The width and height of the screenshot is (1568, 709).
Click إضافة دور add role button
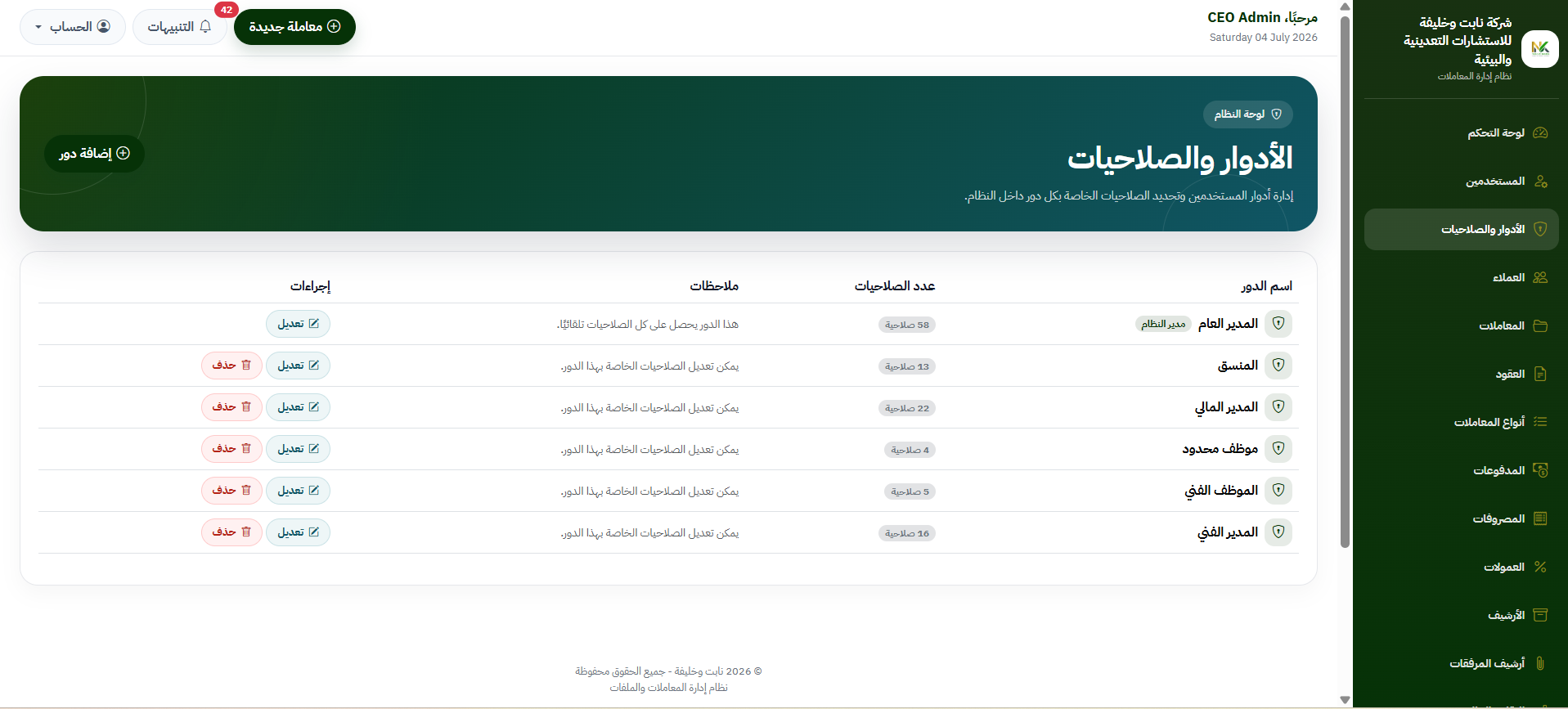click(x=94, y=154)
